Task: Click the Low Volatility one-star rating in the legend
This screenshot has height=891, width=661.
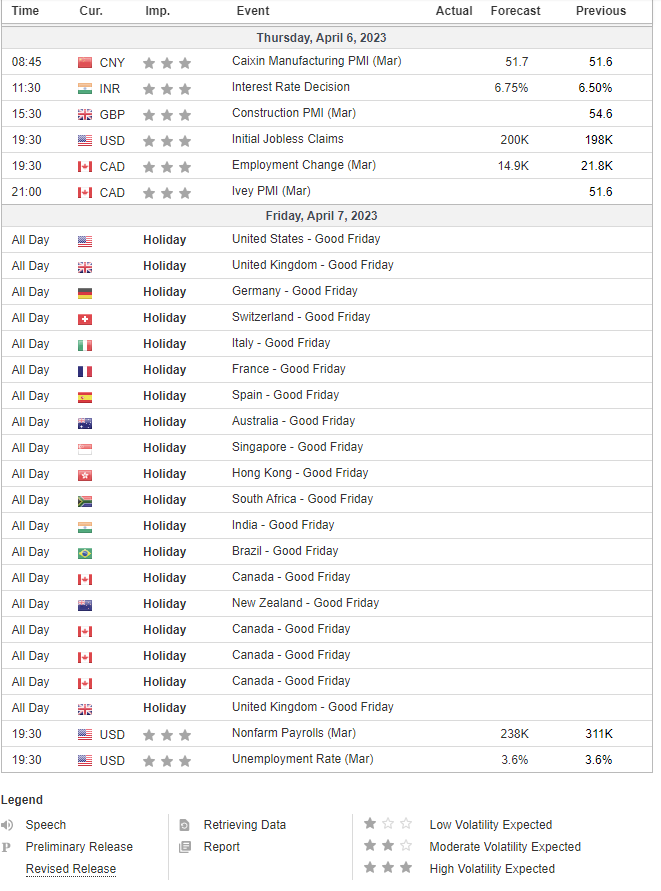Action: tap(388, 823)
